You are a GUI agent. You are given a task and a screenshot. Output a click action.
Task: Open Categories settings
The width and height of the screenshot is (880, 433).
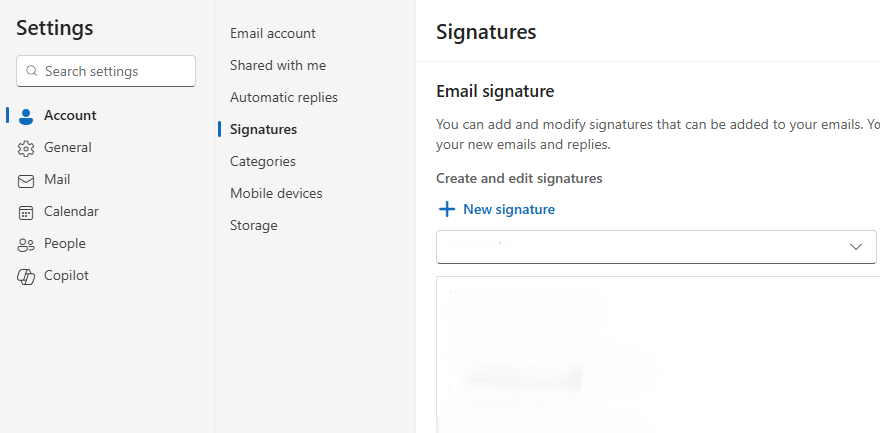coord(262,161)
